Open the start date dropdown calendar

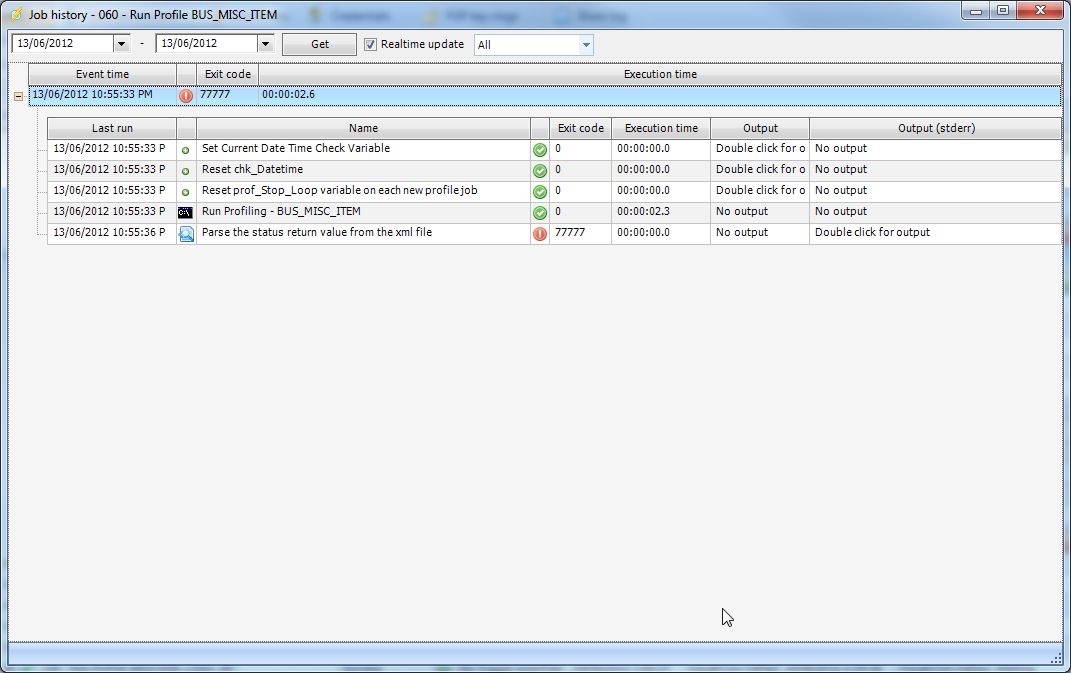(x=122, y=44)
